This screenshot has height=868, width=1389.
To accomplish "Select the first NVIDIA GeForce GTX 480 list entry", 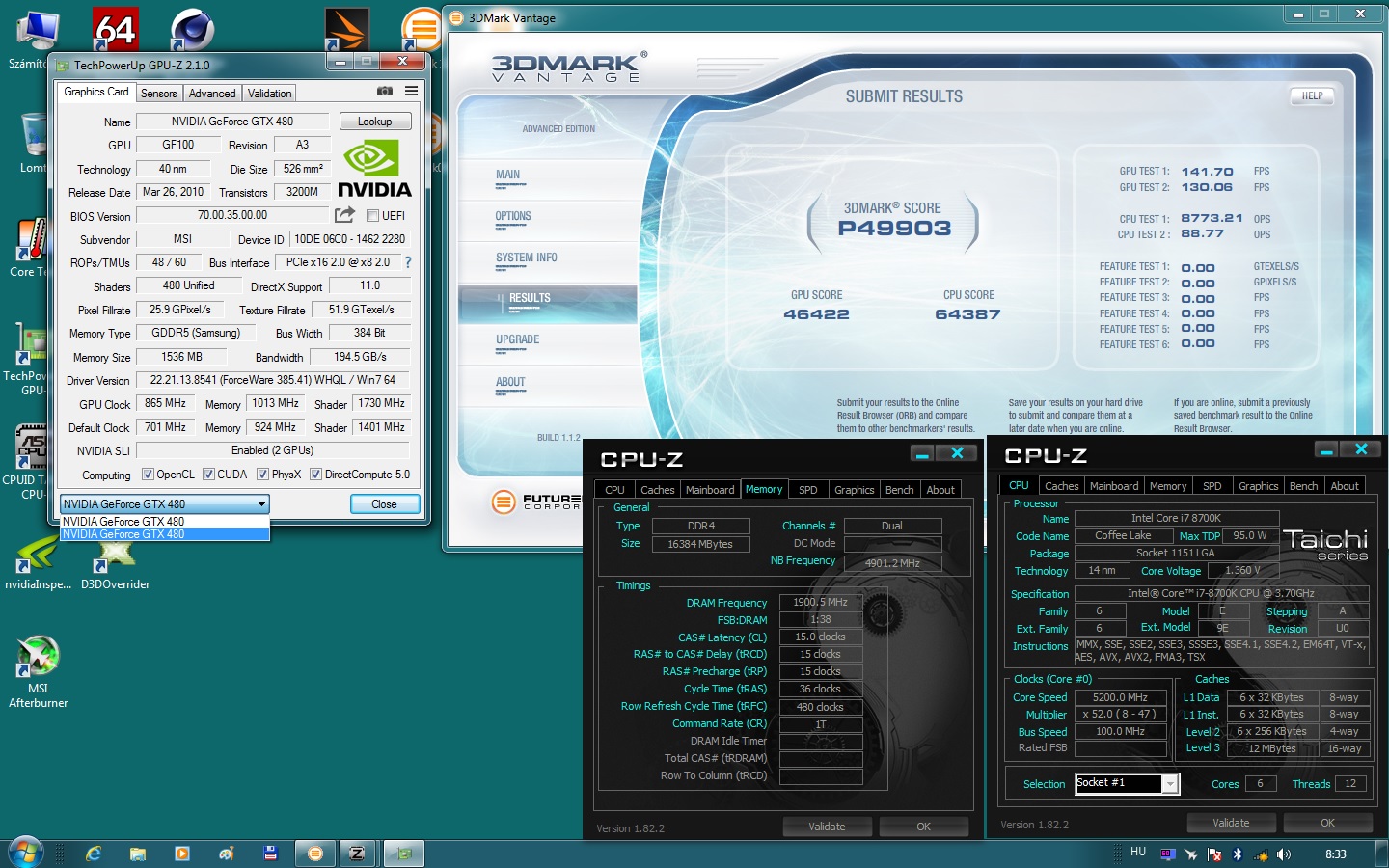I will pos(164,522).
